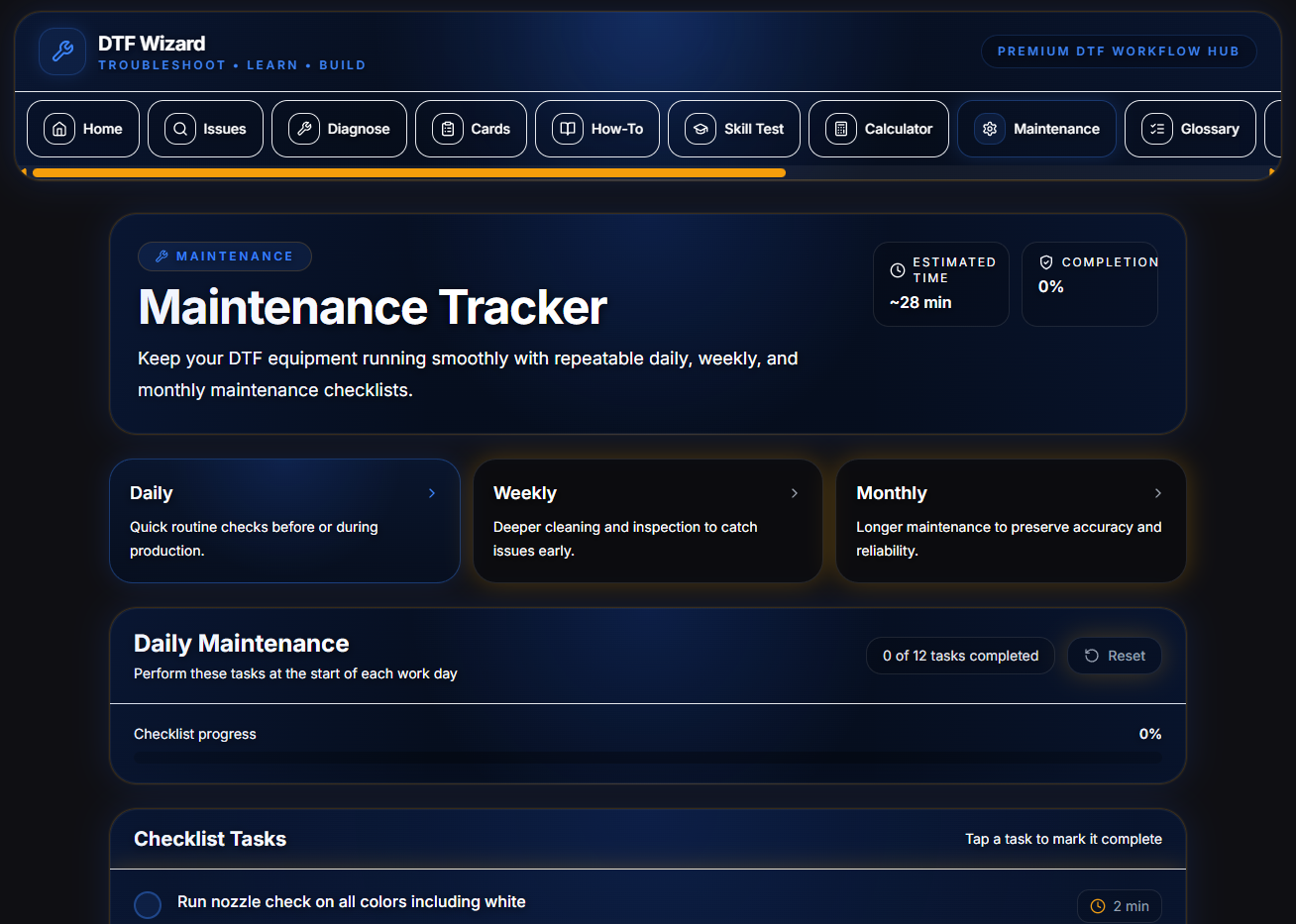The height and width of the screenshot is (924, 1296).
Task: Click the Home house icon
Action: pyautogui.click(x=59, y=129)
